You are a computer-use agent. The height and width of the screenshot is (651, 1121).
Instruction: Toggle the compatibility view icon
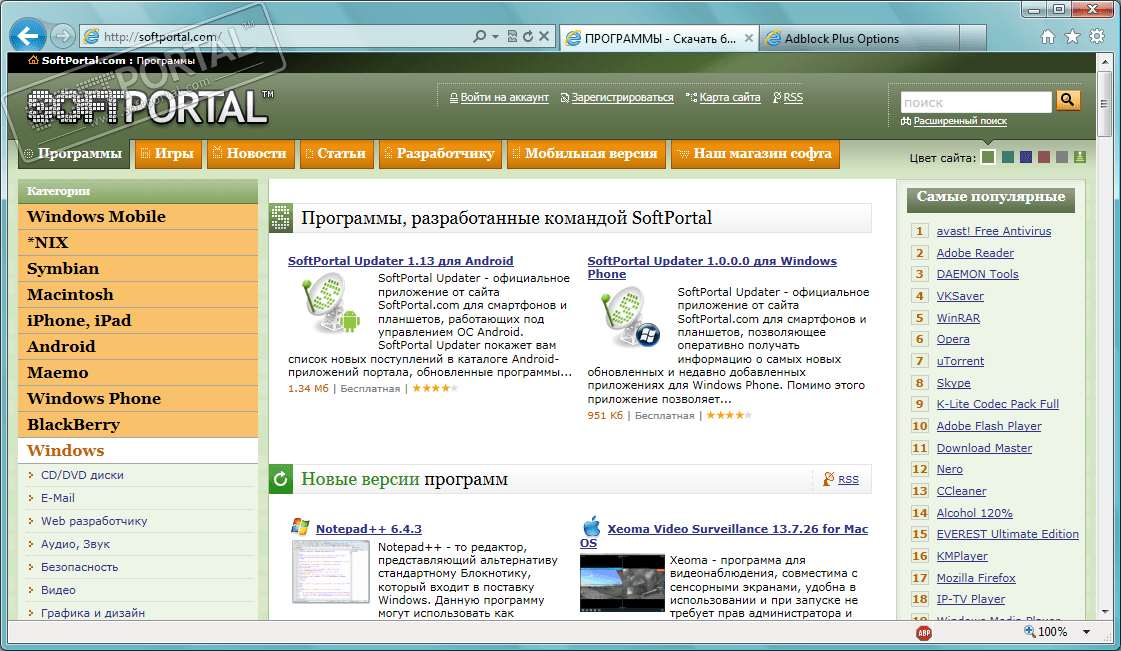coord(512,36)
